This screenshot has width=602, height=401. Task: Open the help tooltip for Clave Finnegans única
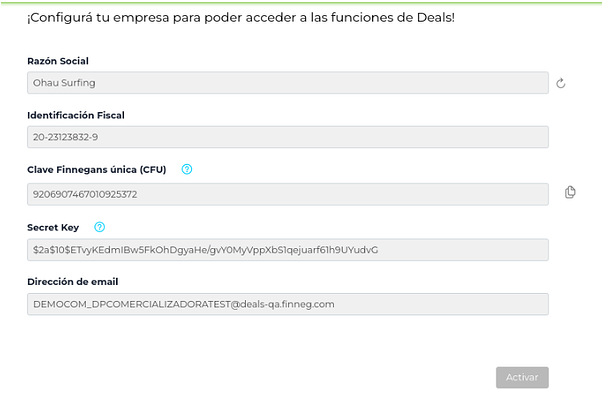click(x=187, y=169)
